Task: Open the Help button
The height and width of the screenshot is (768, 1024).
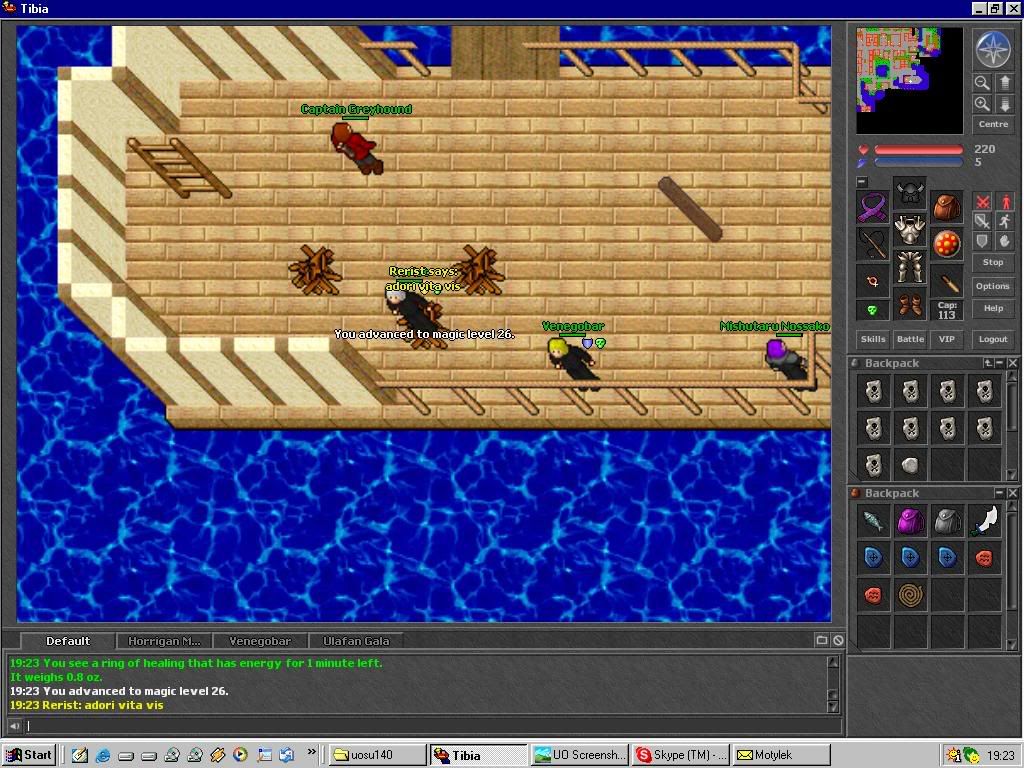Action: coord(993,308)
